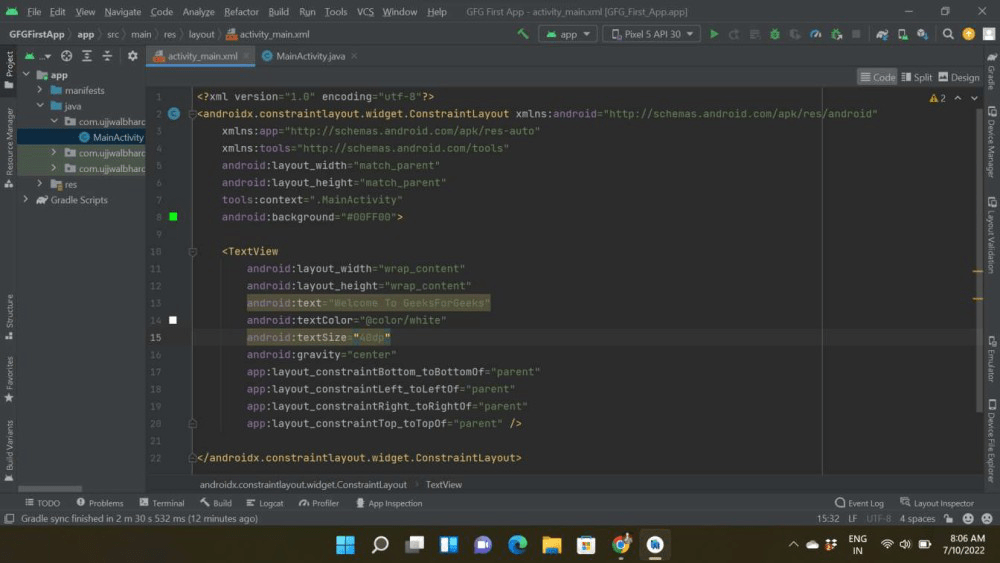Open the Device Manager right sidebar tab

point(991,142)
